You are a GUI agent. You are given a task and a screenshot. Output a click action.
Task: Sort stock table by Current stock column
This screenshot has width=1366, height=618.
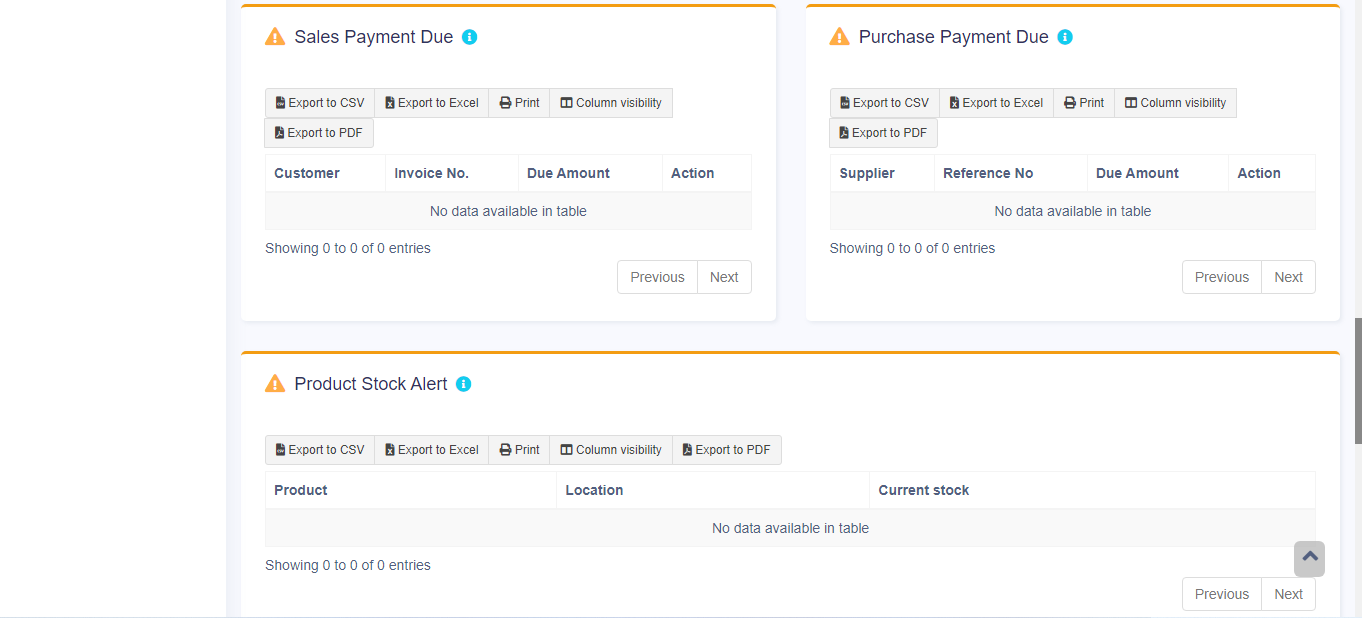pyautogui.click(x=923, y=490)
